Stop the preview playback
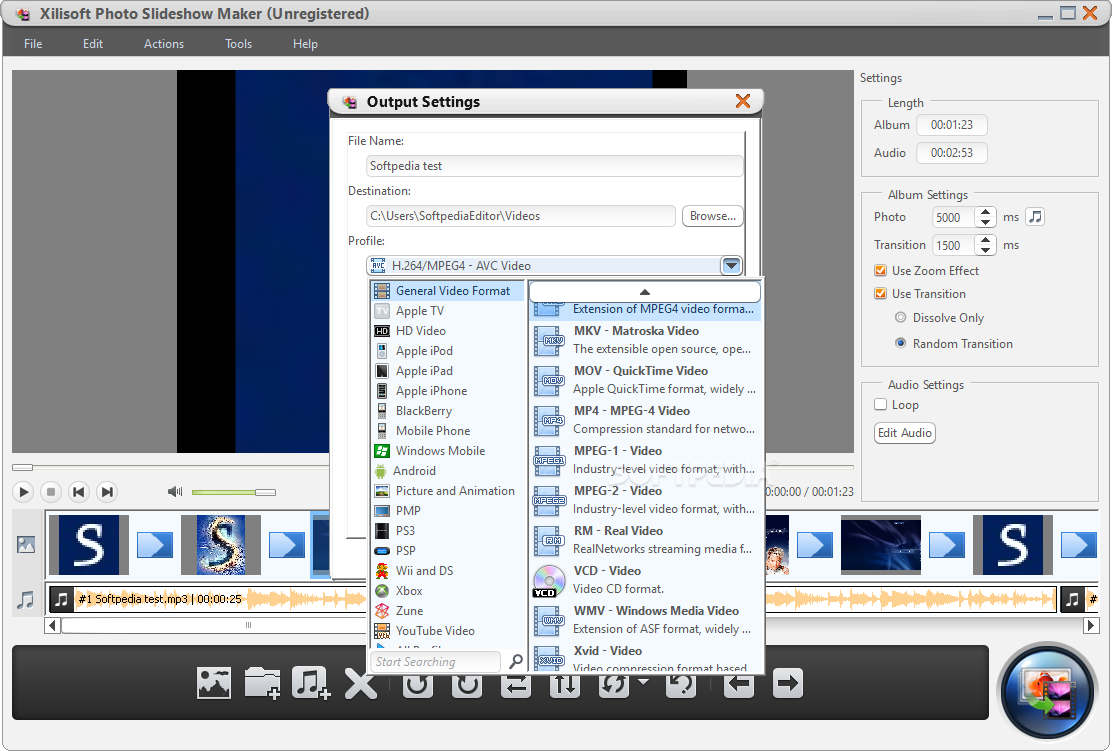The image size is (1112, 751). 50,491
